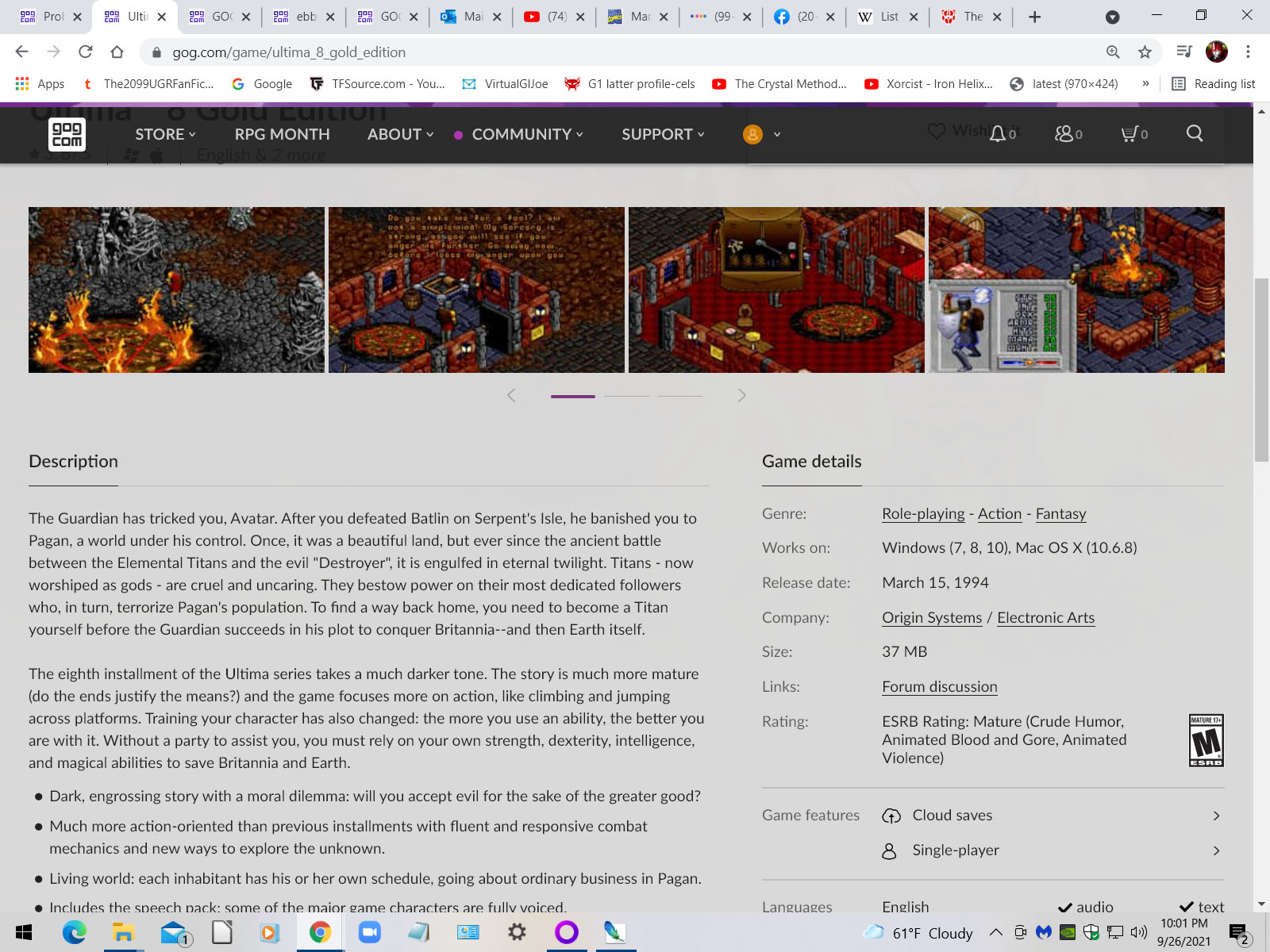Open the Action genre link

(x=999, y=513)
